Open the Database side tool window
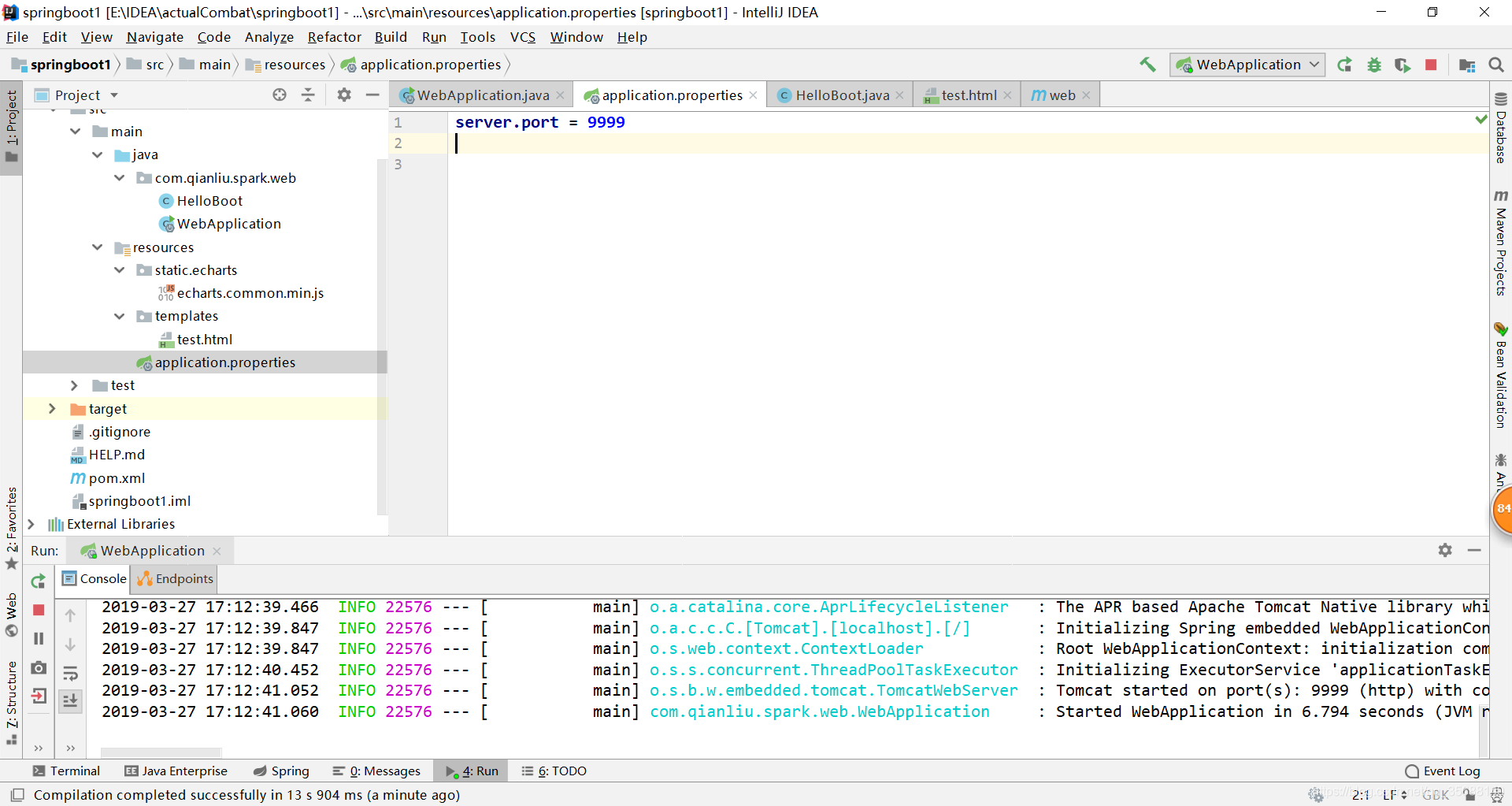The width and height of the screenshot is (1512, 806). click(1501, 128)
